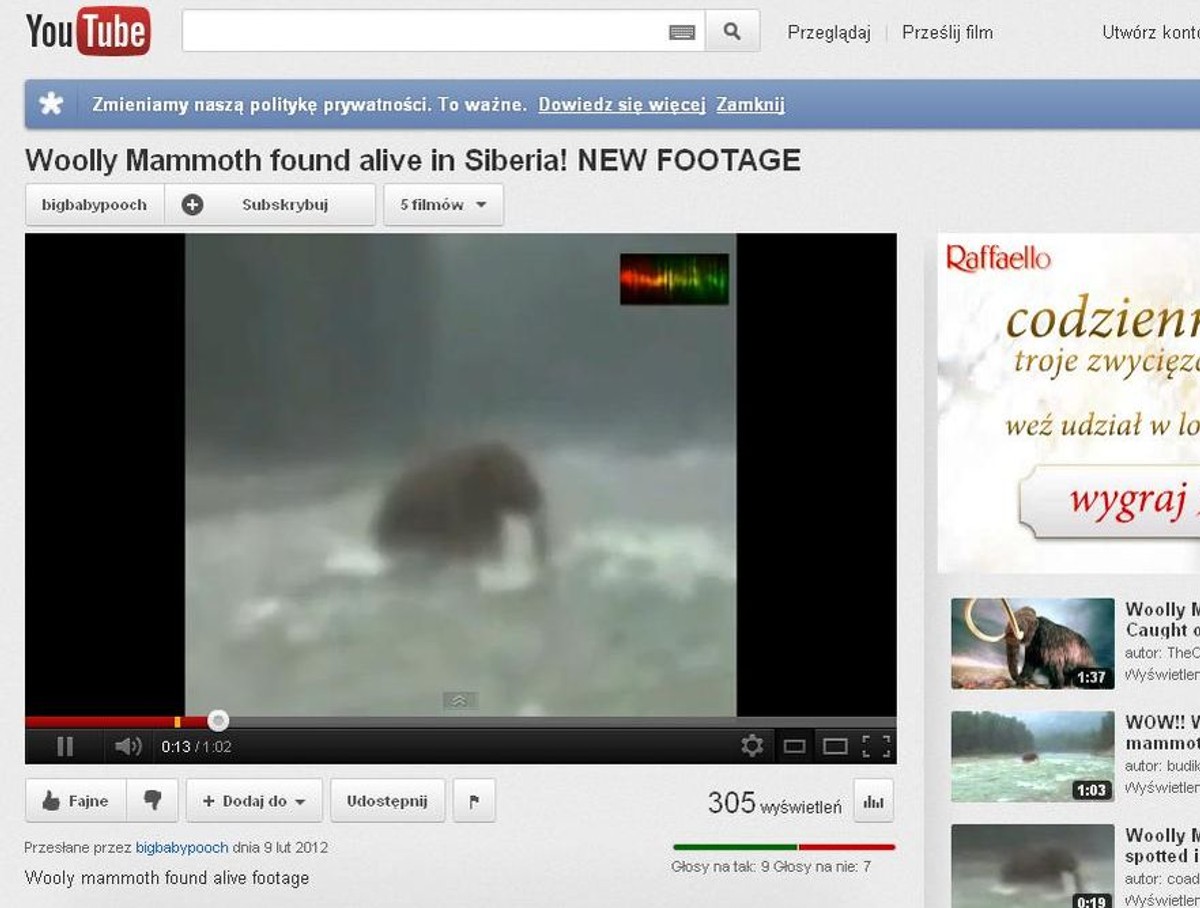Viewport: 1200px width, 908px height.
Task: Dismiss the banner with Zamknij
Action: tap(750, 104)
